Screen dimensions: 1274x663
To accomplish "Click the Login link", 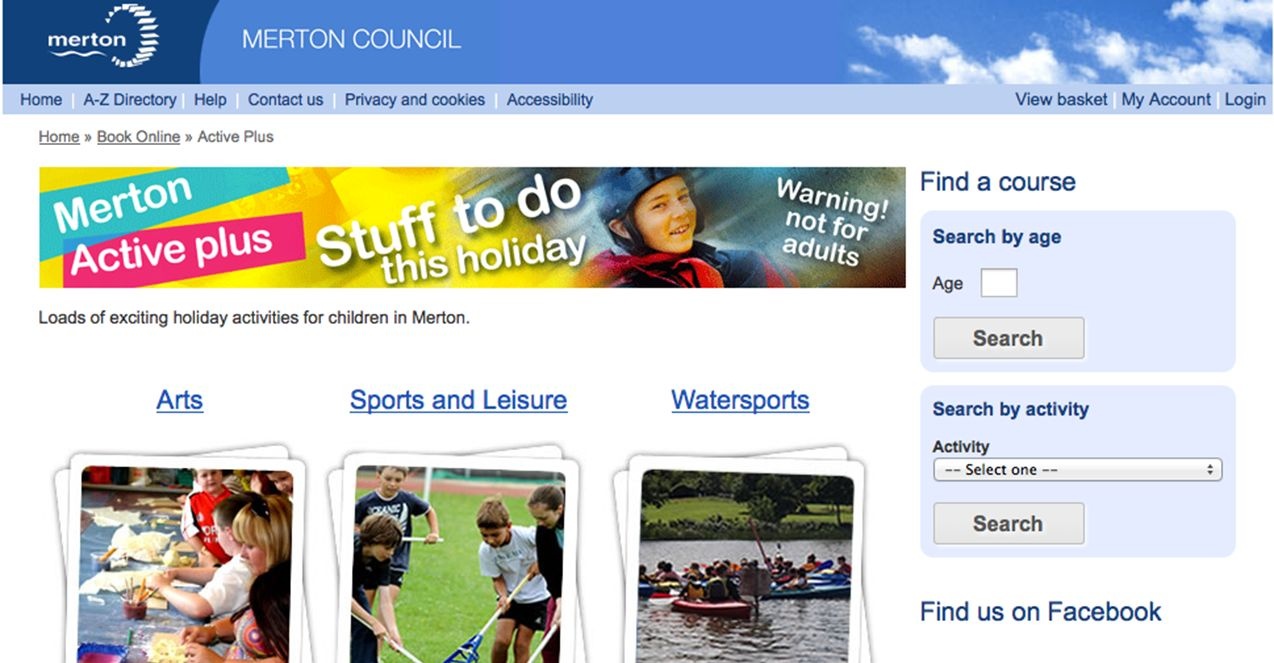I will click(x=1245, y=100).
